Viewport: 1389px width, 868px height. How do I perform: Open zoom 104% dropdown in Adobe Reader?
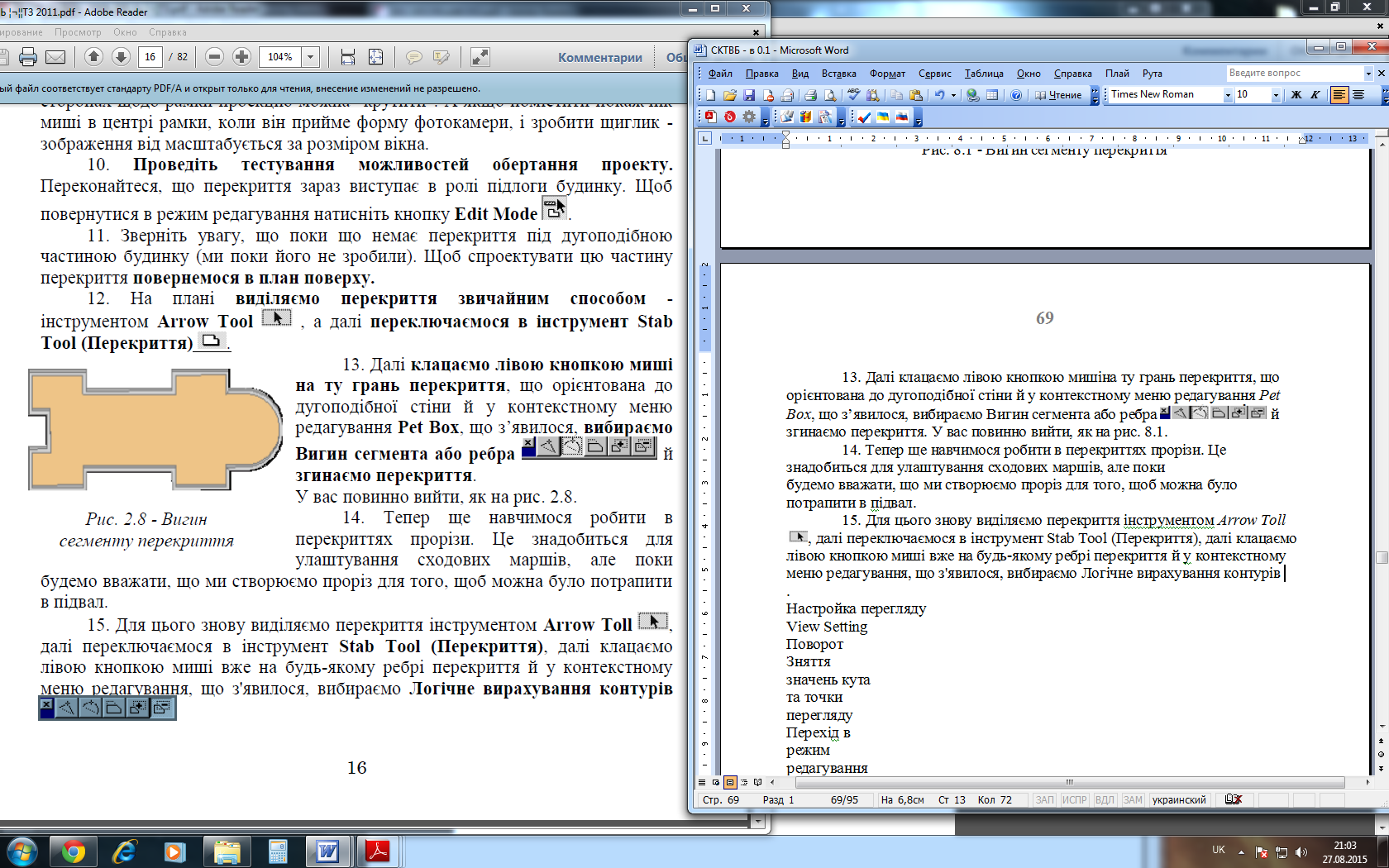pyautogui.click(x=311, y=57)
